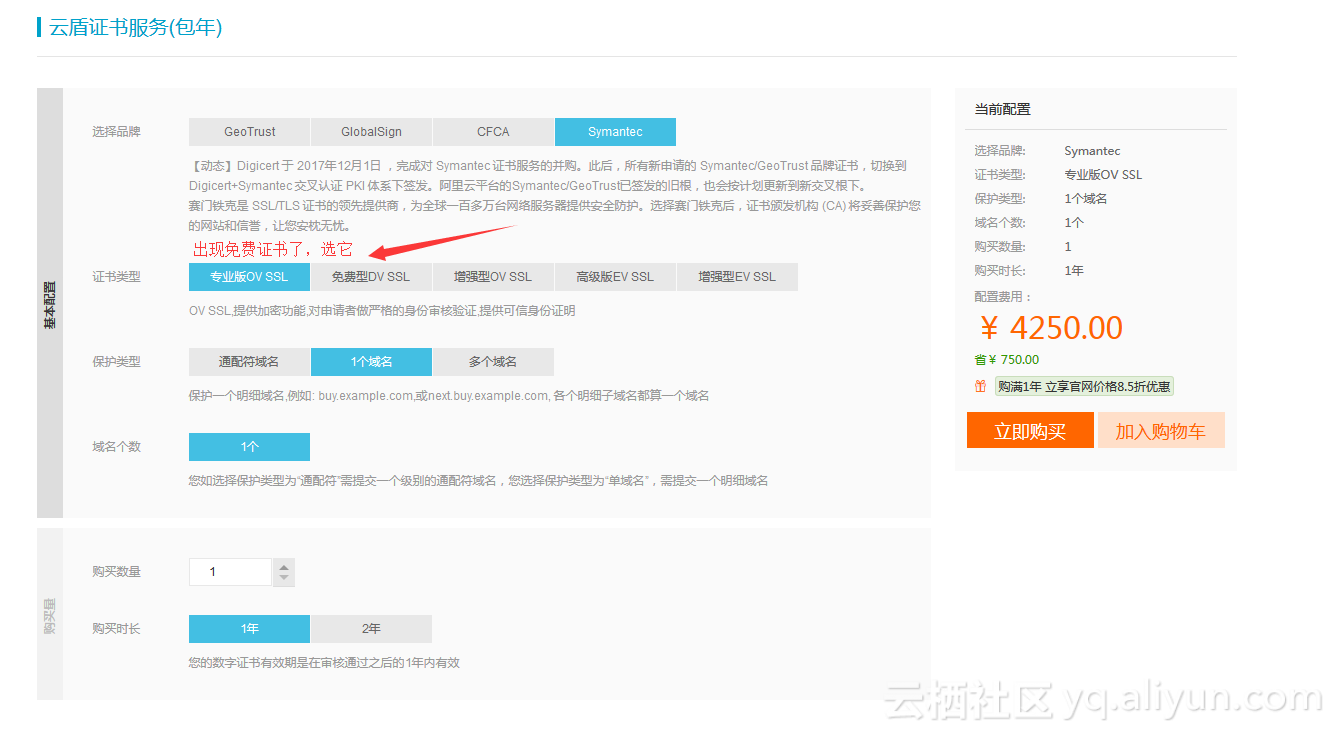Click the 购买量 section side tab
Screen dimensions: 1335x732
50,614
